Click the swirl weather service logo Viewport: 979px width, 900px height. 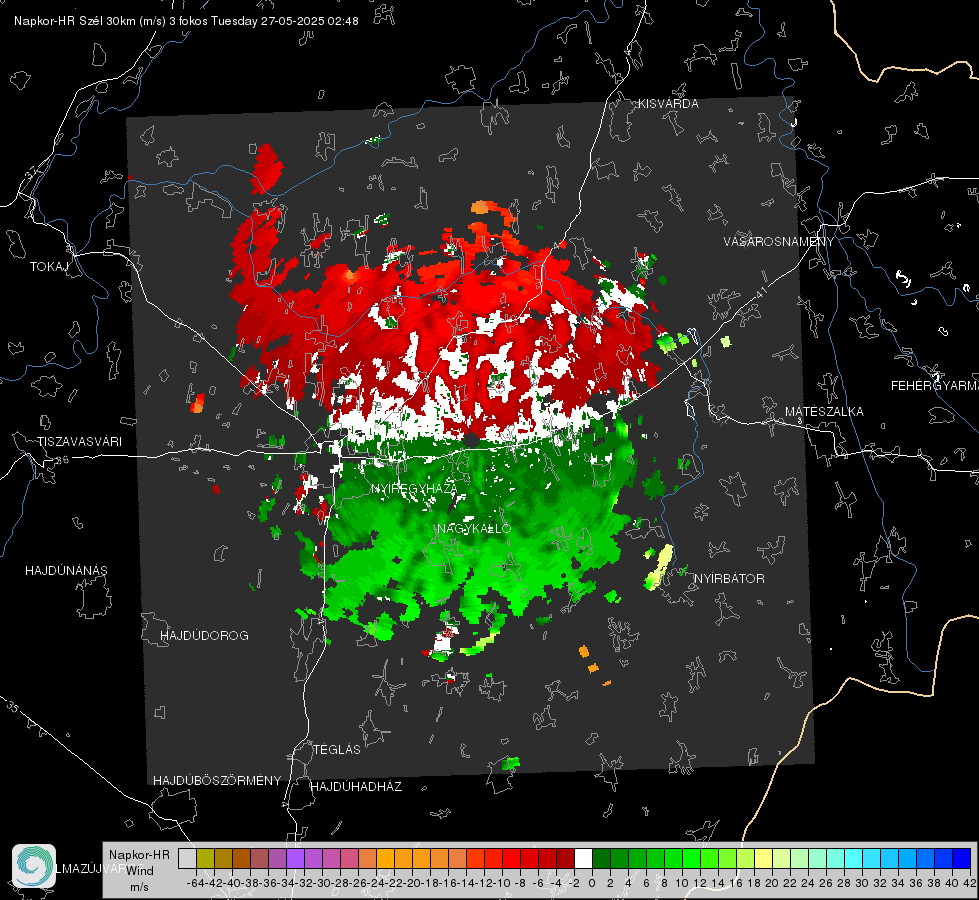[34, 866]
